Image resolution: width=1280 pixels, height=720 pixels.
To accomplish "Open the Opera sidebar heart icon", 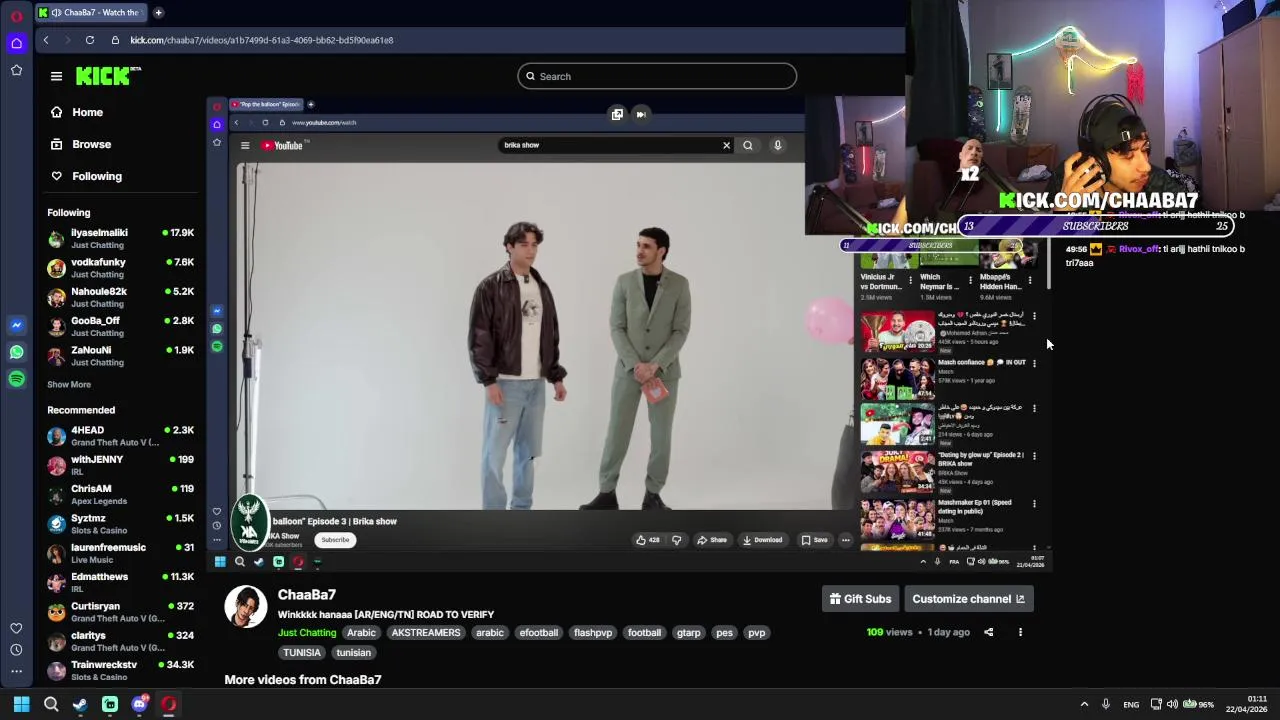I will coord(16,628).
